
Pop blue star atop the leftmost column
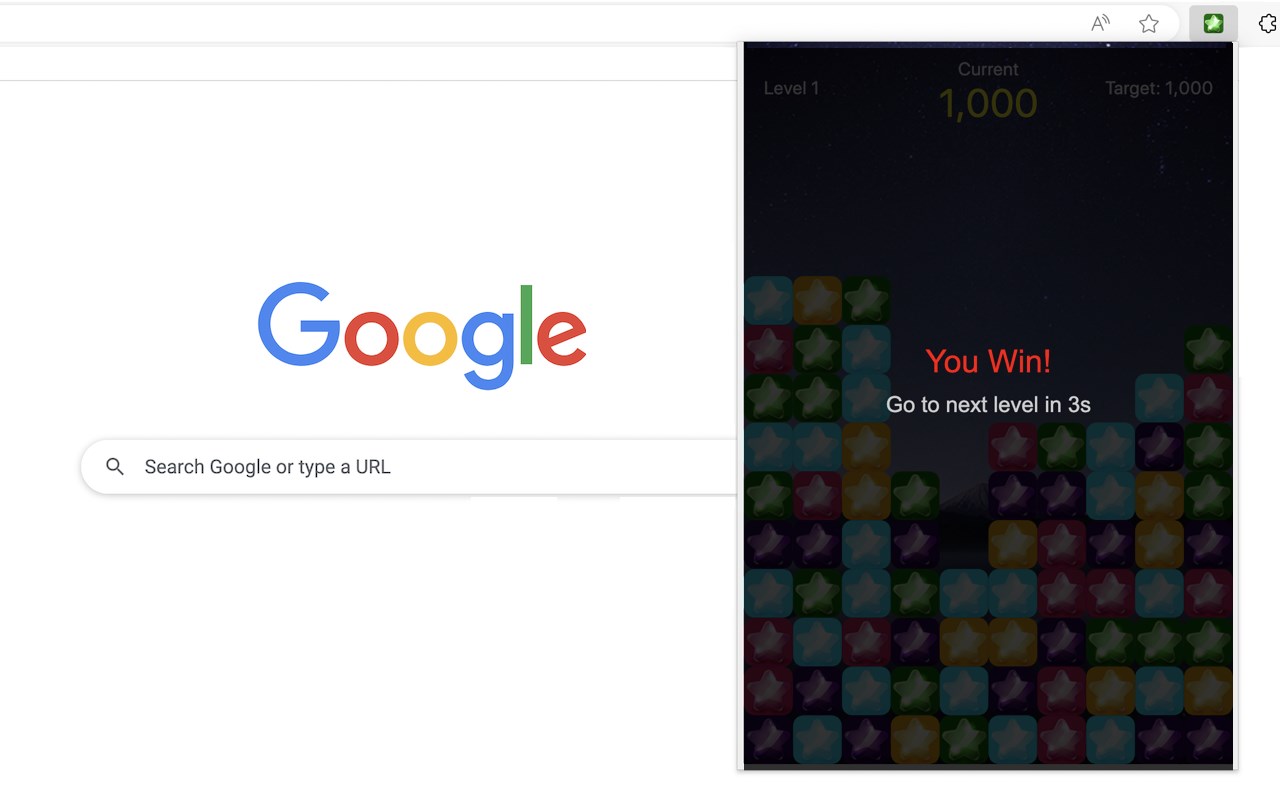[x=768, y=300]
